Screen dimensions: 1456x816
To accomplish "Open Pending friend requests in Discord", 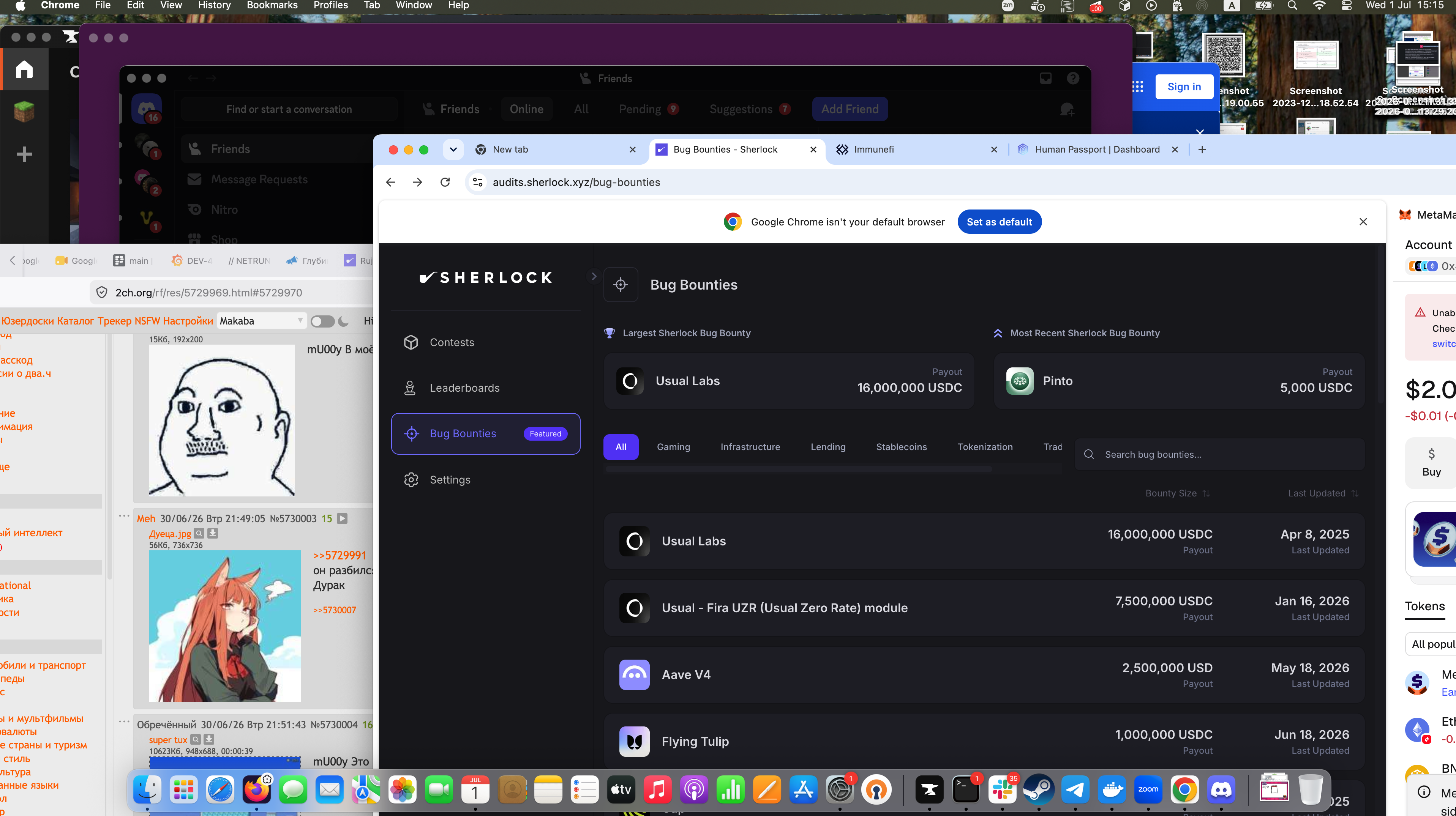I will (648, 109).
